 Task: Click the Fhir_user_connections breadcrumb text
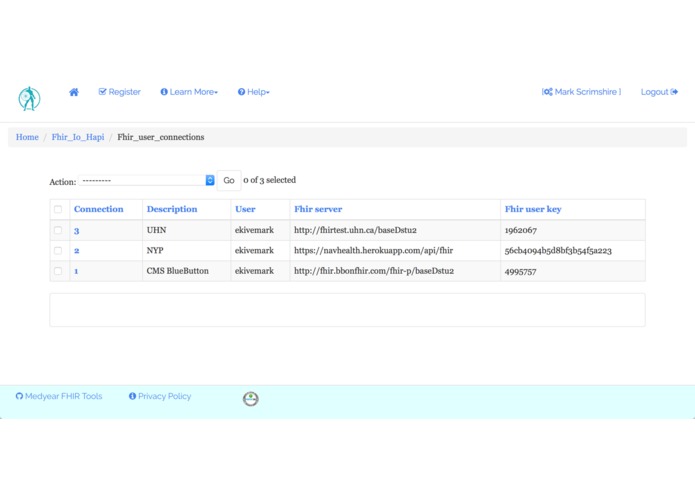160,137
